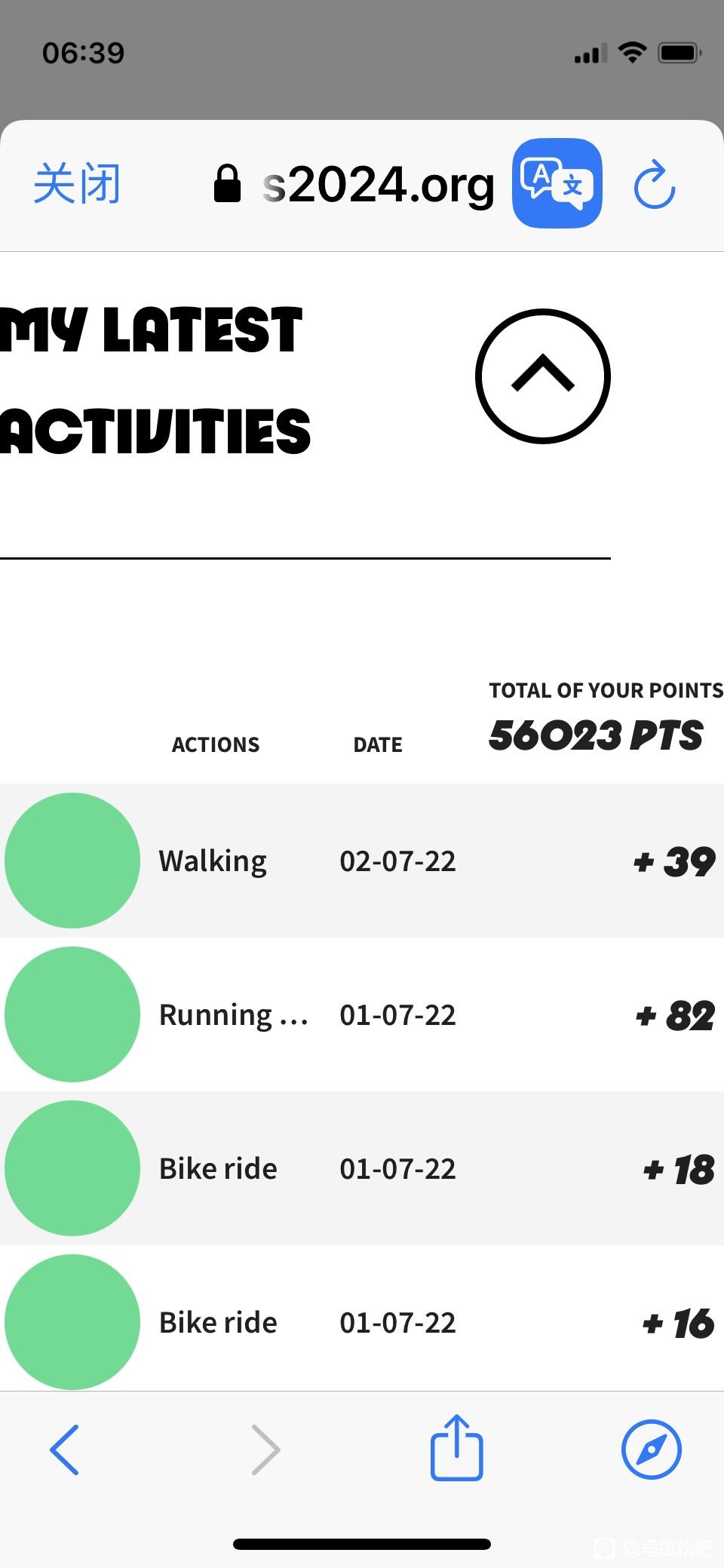Tap the 56023 PTS total
The image size is (724, 1568).
coord(596,735)
